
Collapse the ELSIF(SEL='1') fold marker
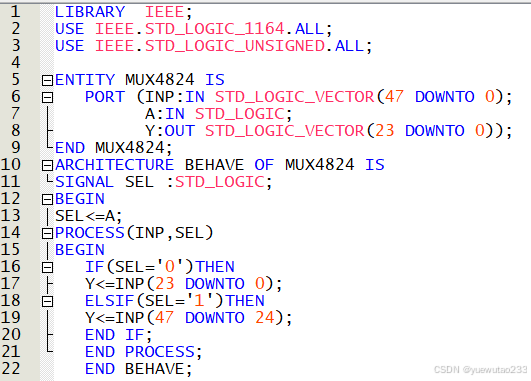tap(47, 301)
